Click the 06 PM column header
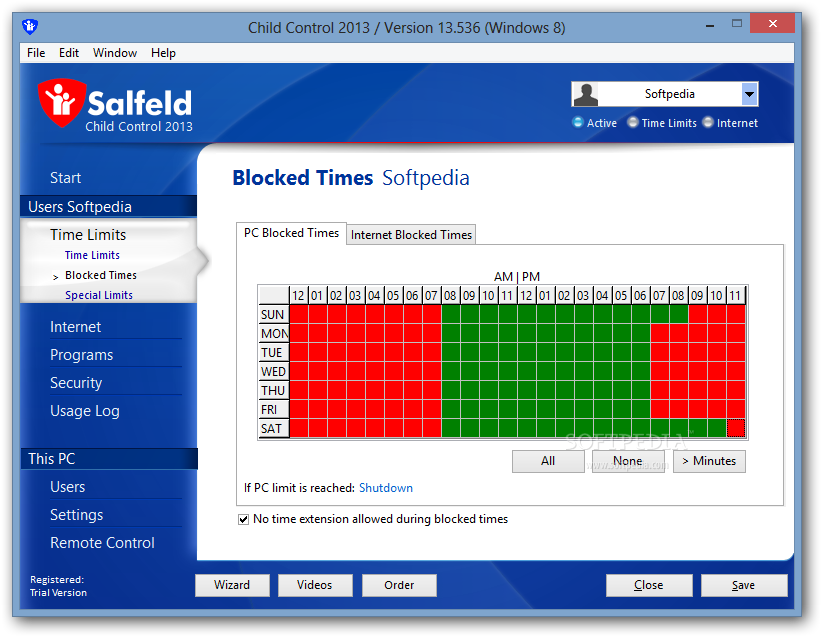The height and width of the screenshot is (637, 822). [x=641, y=296]
